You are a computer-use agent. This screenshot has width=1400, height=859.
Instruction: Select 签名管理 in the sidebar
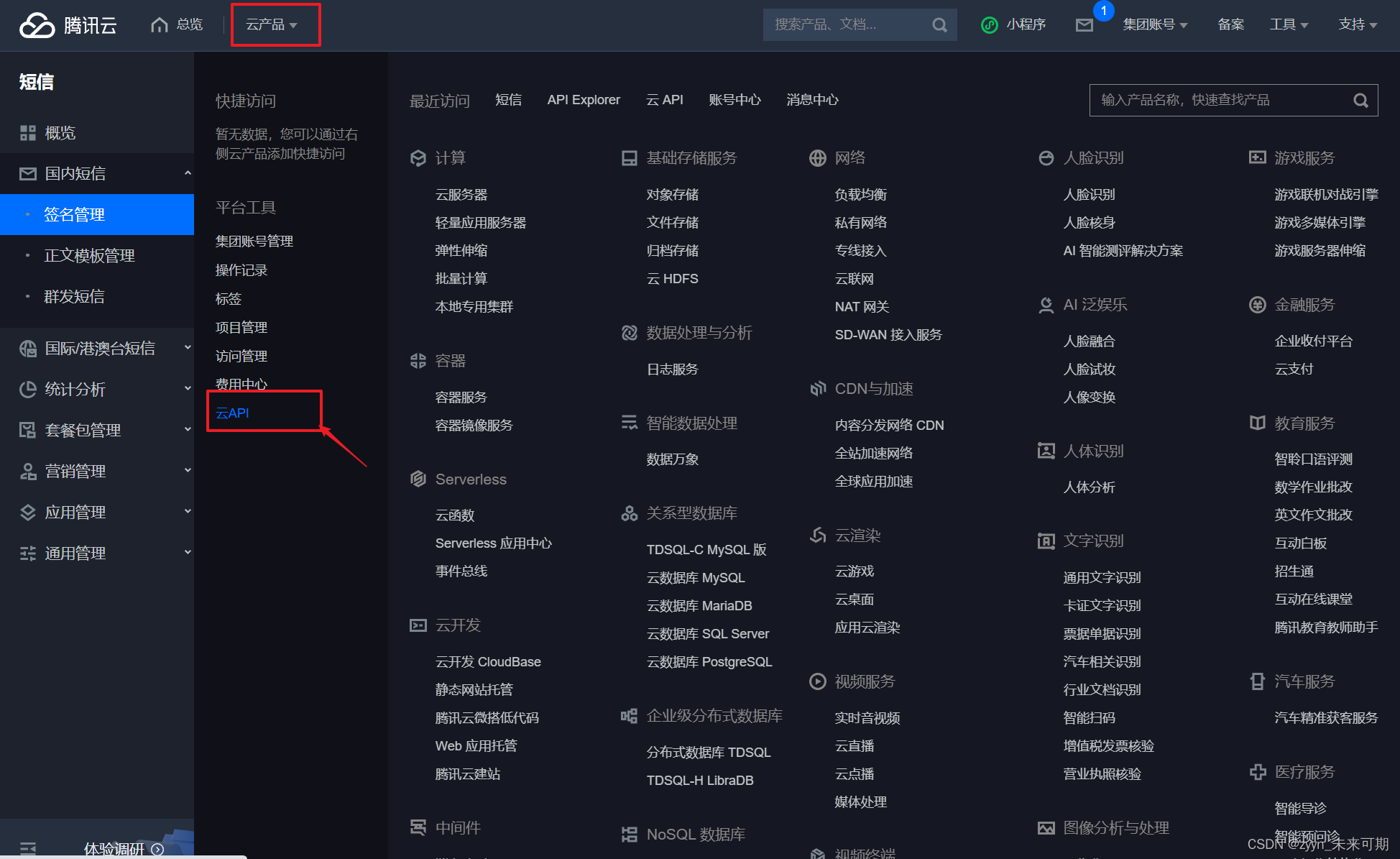pos(97,214)
